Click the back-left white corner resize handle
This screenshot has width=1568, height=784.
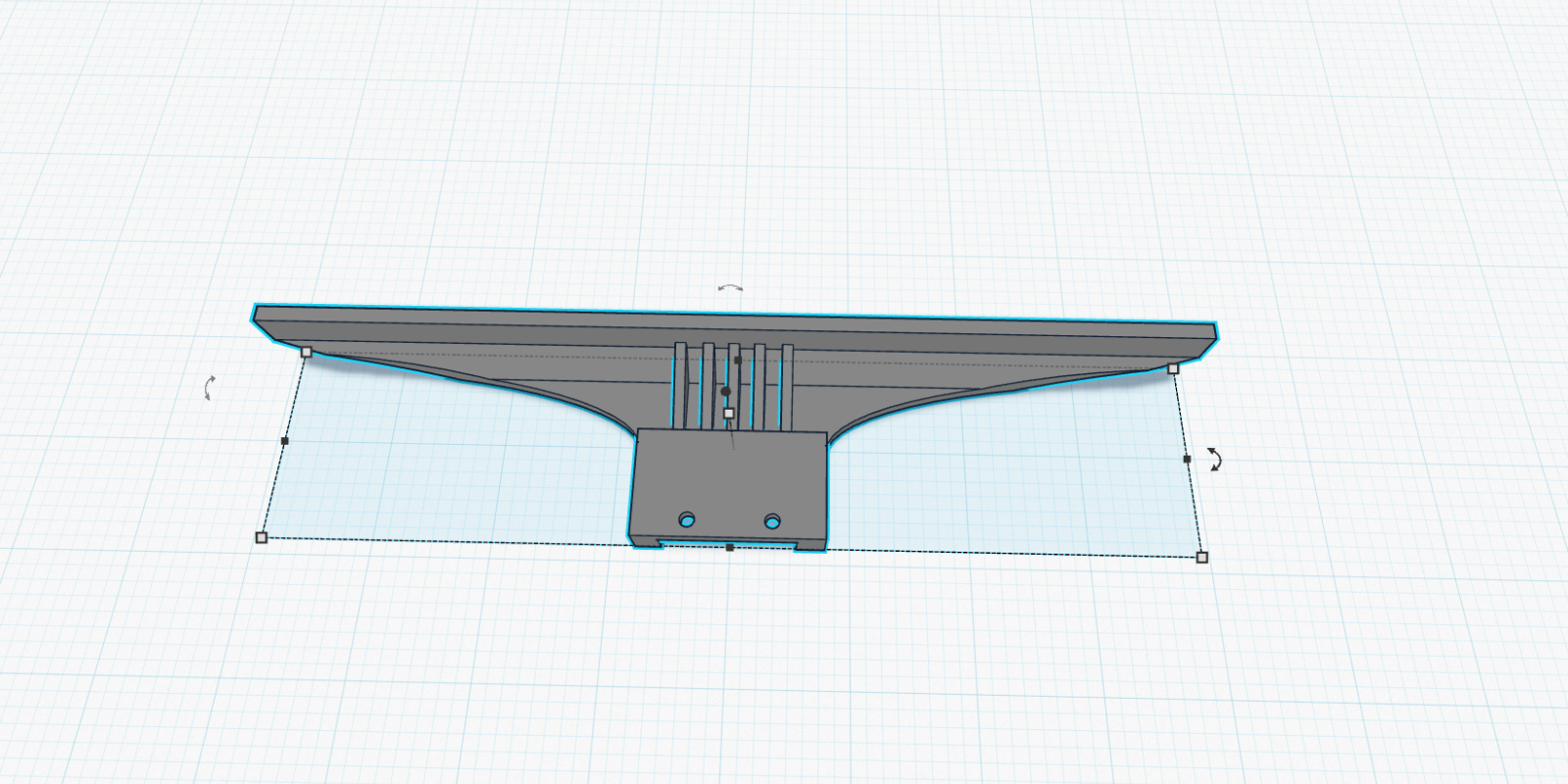click(306, 352)
